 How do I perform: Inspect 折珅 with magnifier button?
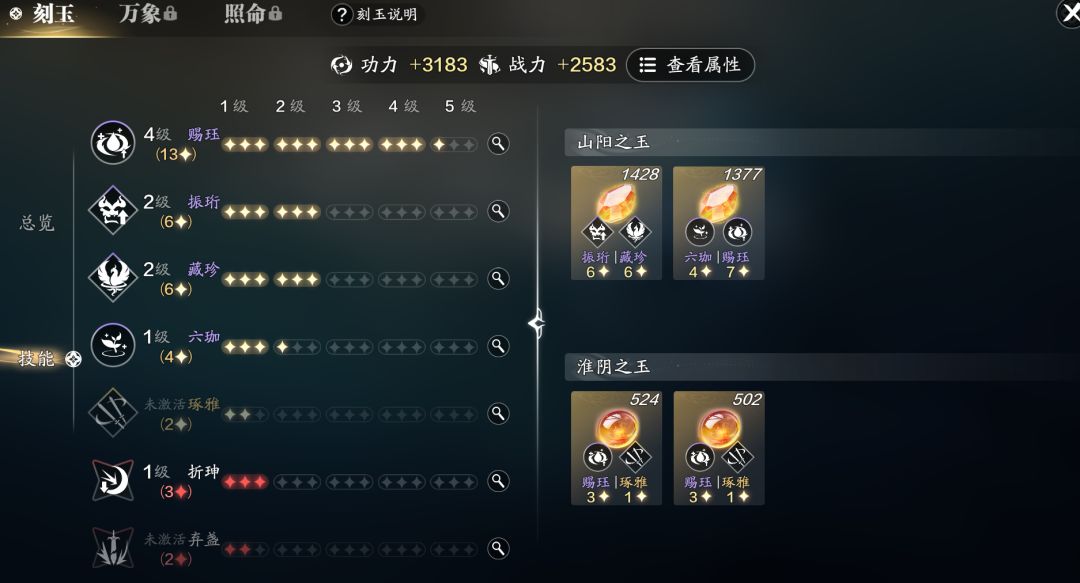click(498, 480)
